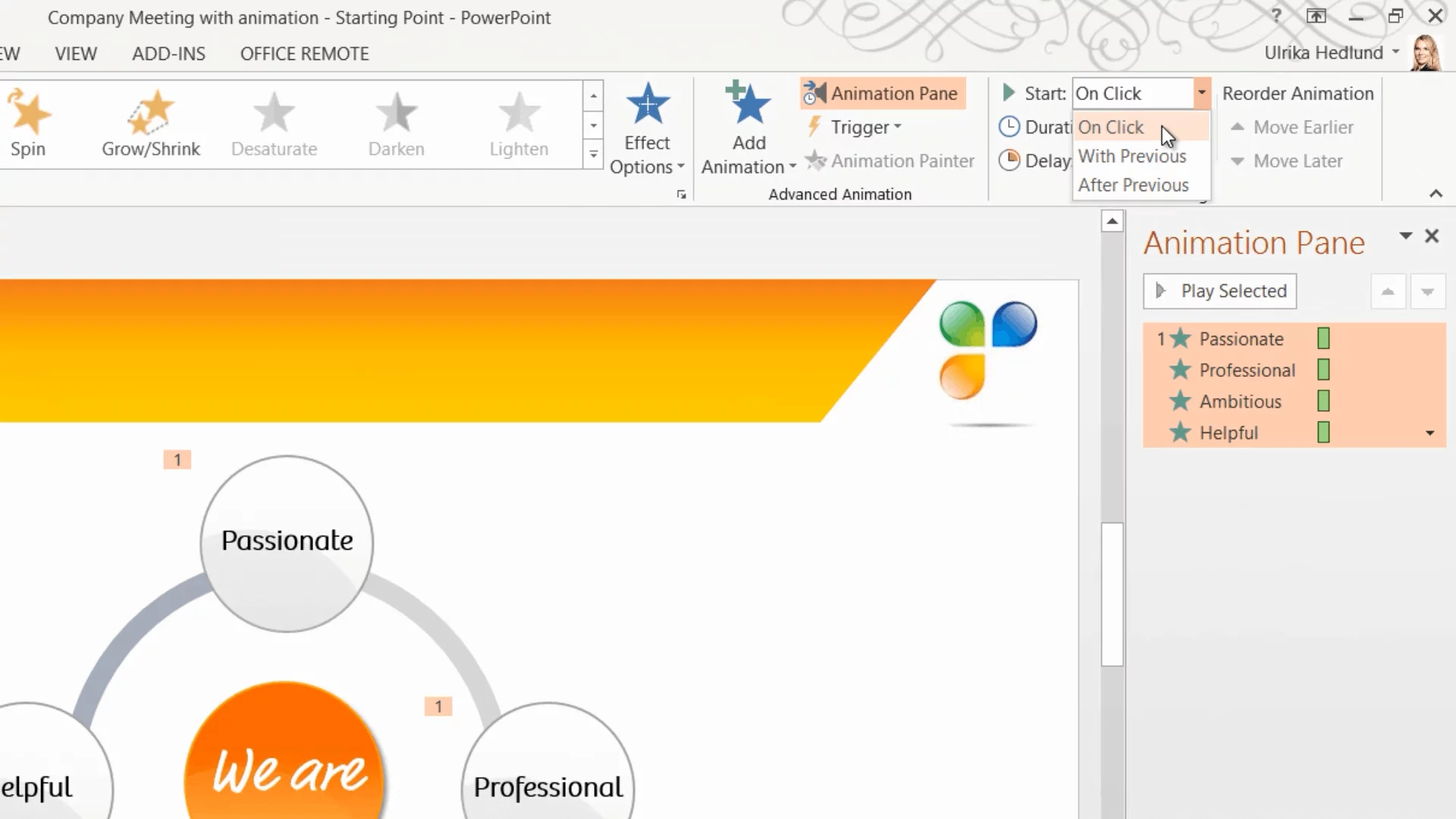1456x819 pixels.
Task: Click the green timing bar for Passionate
Action: tap(1323, 338)
